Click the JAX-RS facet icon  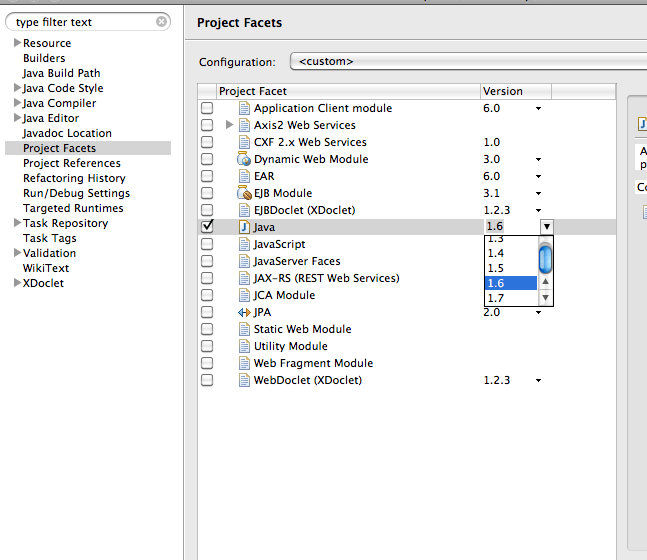(244, 278)
